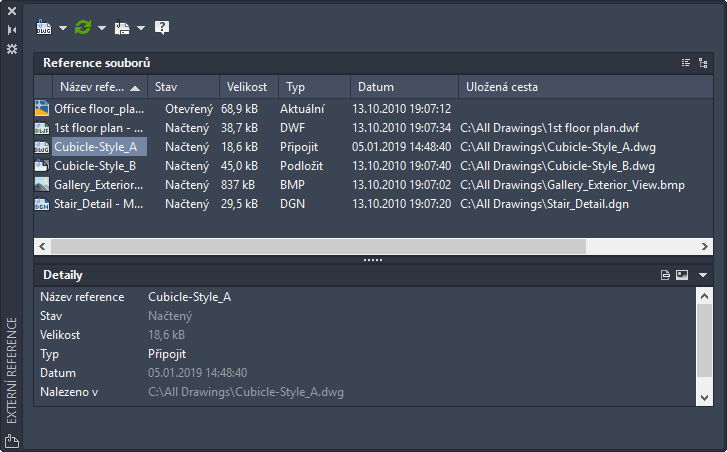Open Help using the question mark icon
Viewport: 727px width, 452px height.
click(162, 28)
